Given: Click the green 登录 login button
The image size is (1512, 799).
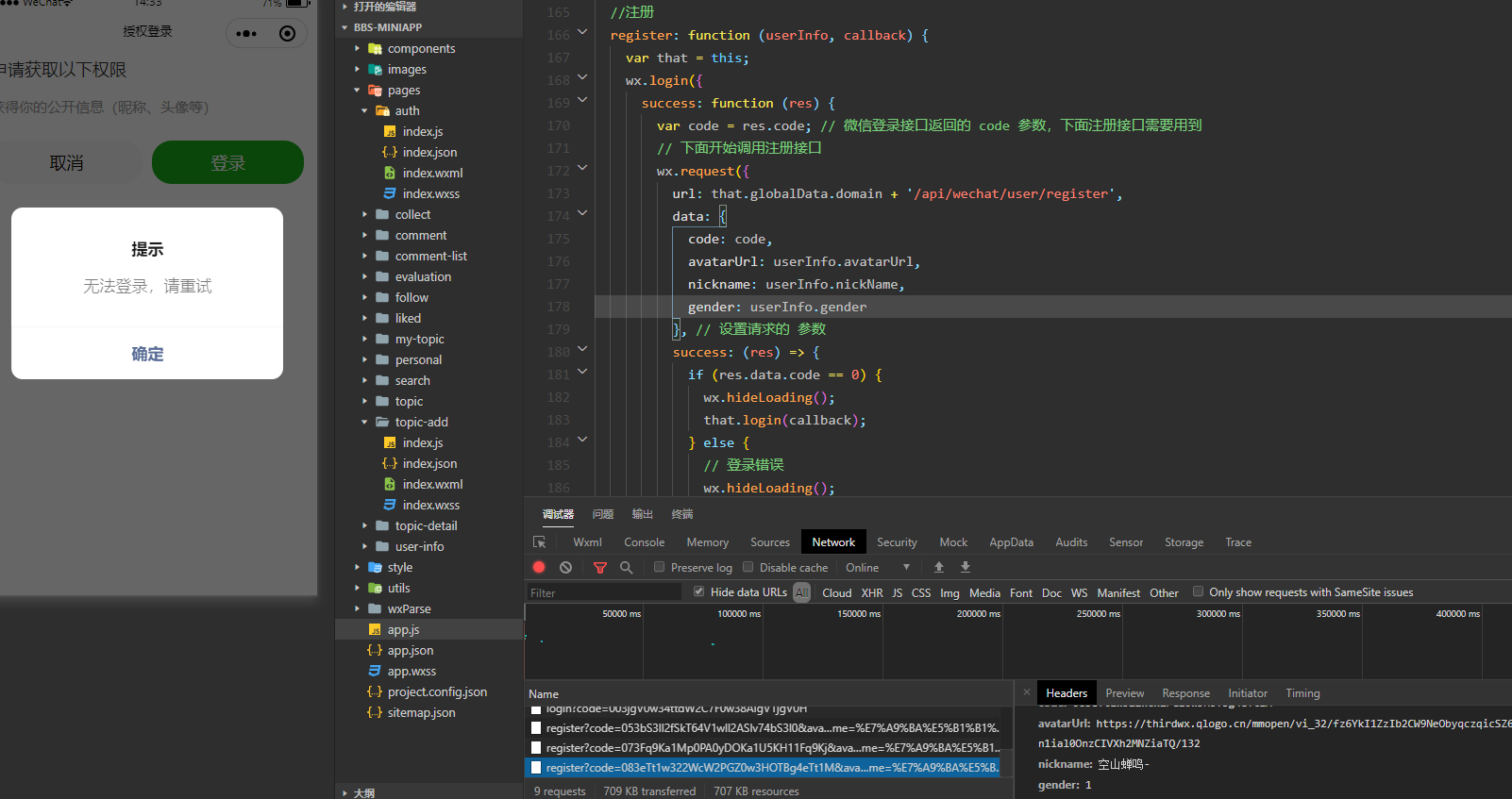Looking at the screenshot, I should pyautogui.click(x=227, y=162).
